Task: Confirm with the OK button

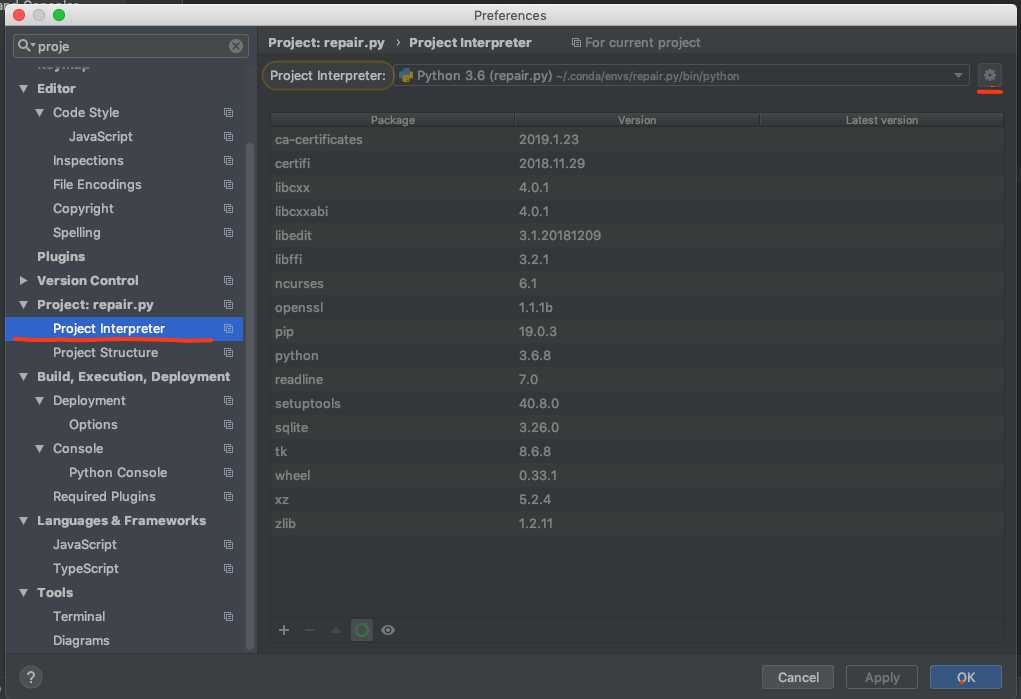Action: pyautogui.click(x=966, y=677)
